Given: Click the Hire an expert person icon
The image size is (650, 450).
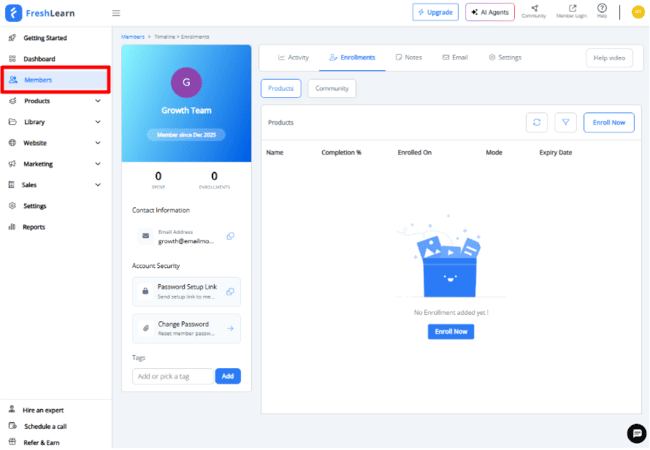Looking at the screenshot, I should pos(12,409).
